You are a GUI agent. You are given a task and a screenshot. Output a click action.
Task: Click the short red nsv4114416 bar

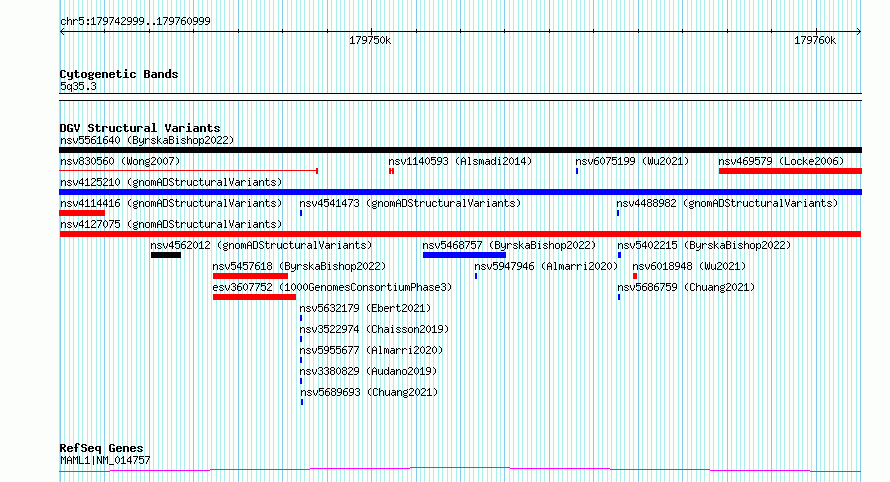coord(82,213)
